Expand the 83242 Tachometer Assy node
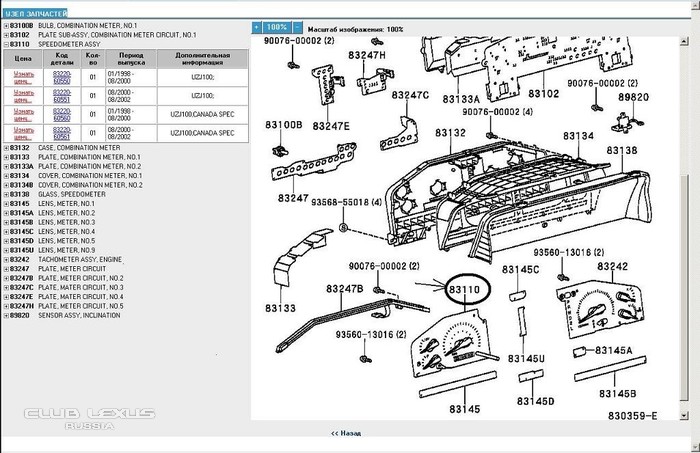 tap(4, 259)
